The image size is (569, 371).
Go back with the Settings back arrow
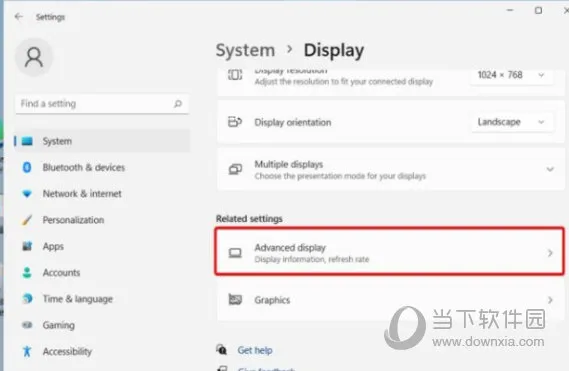click(x=19, y=17)
